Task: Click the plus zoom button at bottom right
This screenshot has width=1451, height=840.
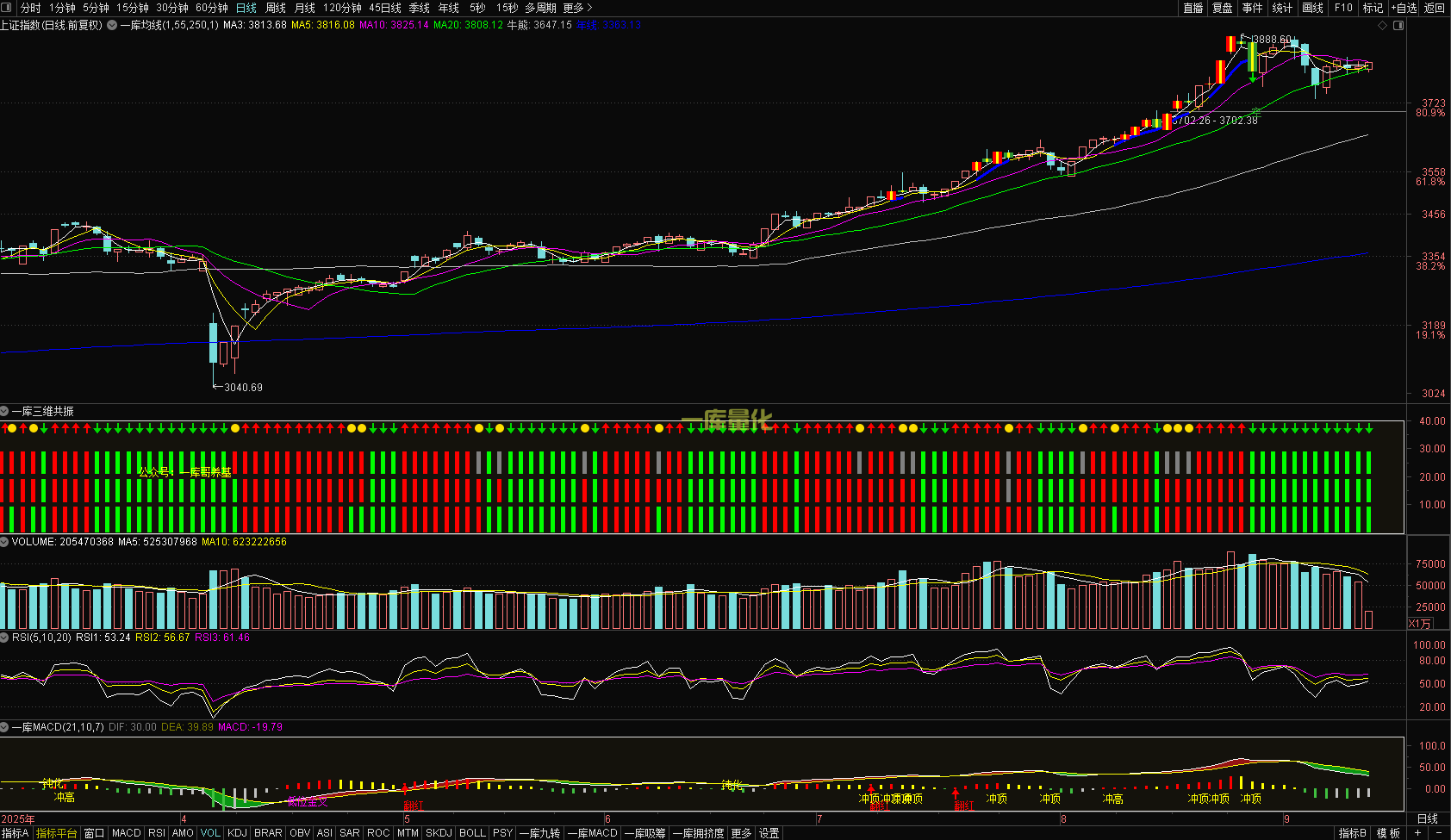Action: point(1417,833)
